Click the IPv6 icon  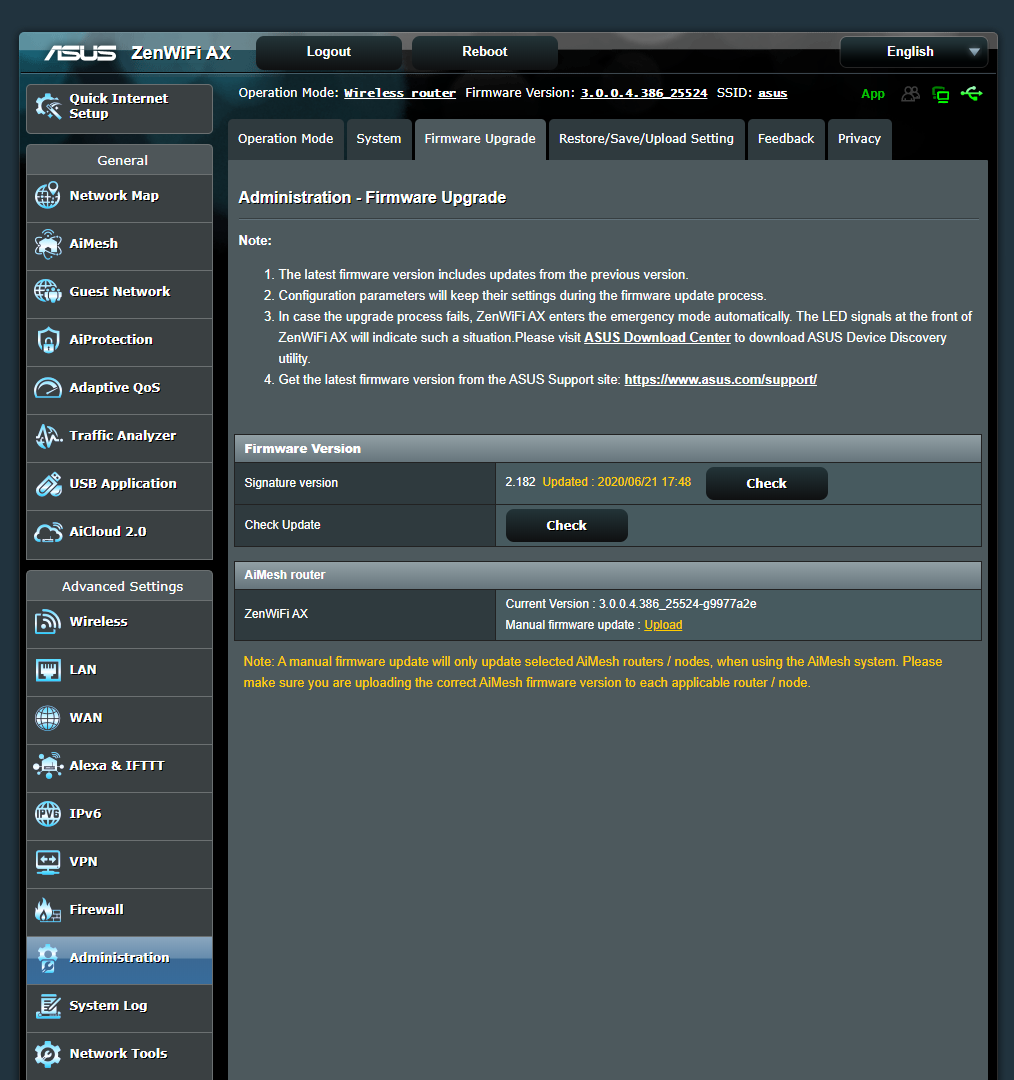point(48,813)
